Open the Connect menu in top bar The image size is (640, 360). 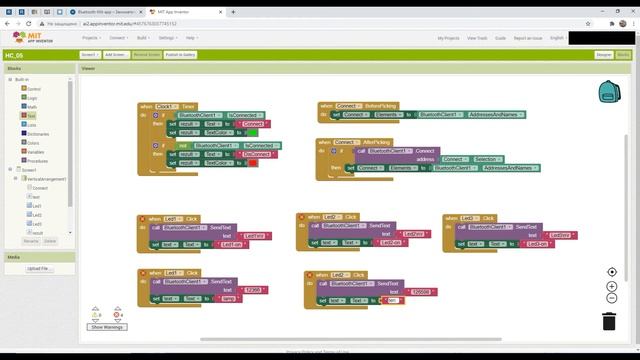[x=118, y=38]
